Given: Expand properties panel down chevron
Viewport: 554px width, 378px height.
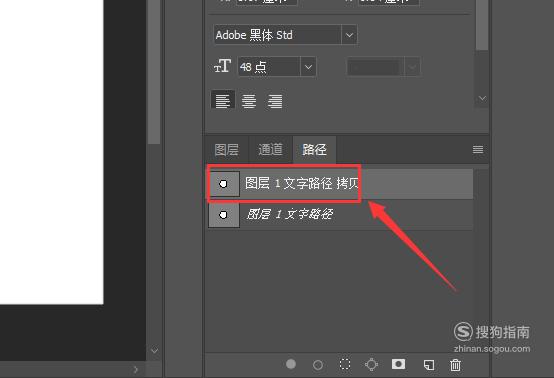Looking at the screenshot, I should [x=482, y=98].
